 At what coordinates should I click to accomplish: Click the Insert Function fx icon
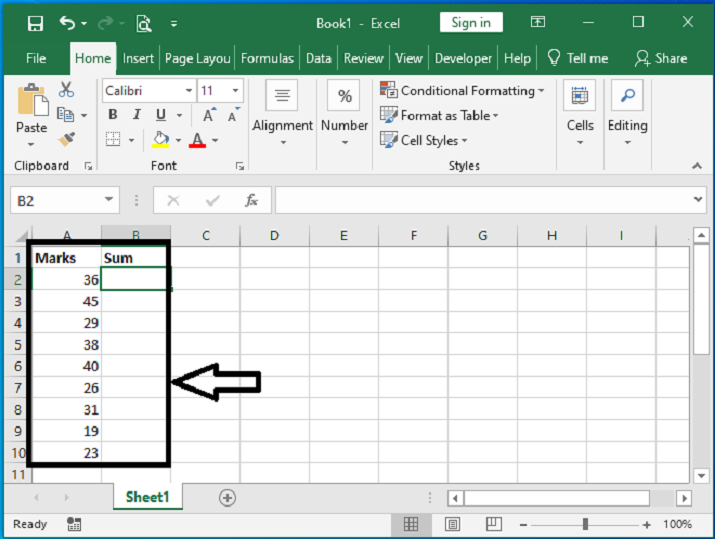pos(251,200)
